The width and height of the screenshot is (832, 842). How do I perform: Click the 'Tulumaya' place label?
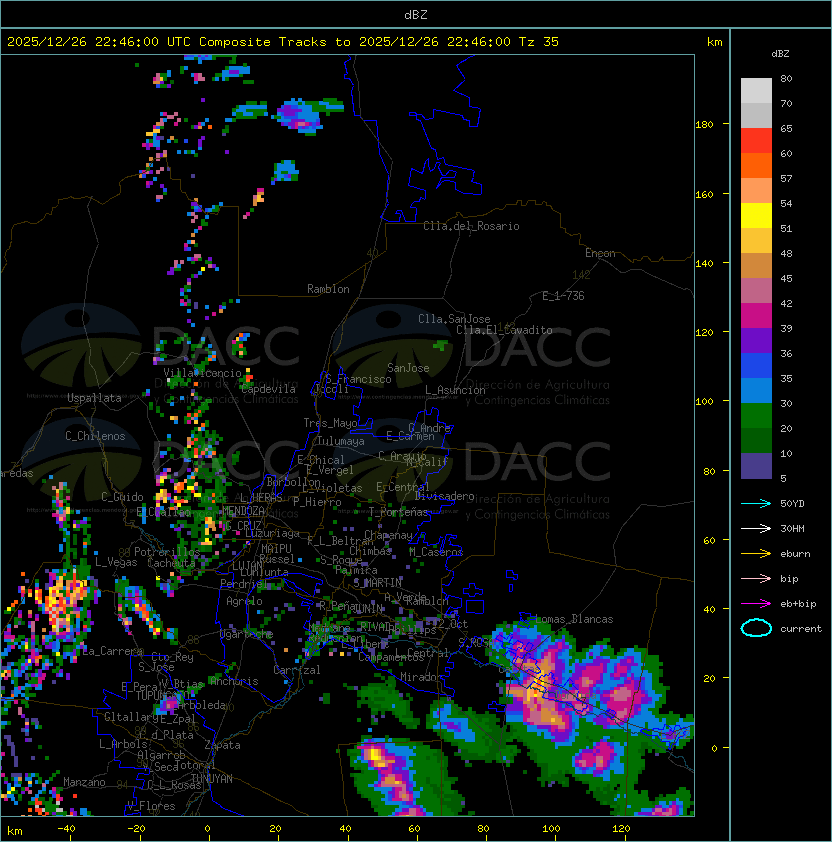pos(341,441)
